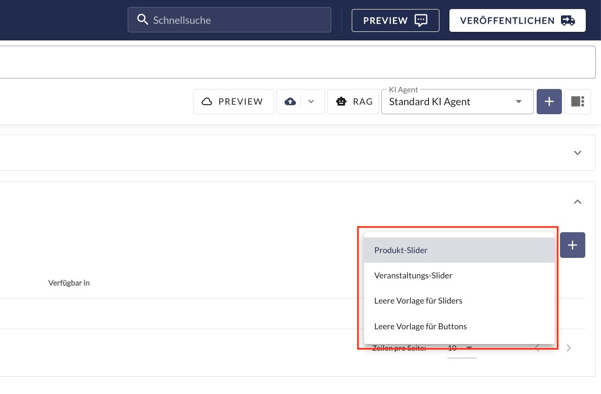
Task: Click the Schnellsuche search field
Action: 229,20
